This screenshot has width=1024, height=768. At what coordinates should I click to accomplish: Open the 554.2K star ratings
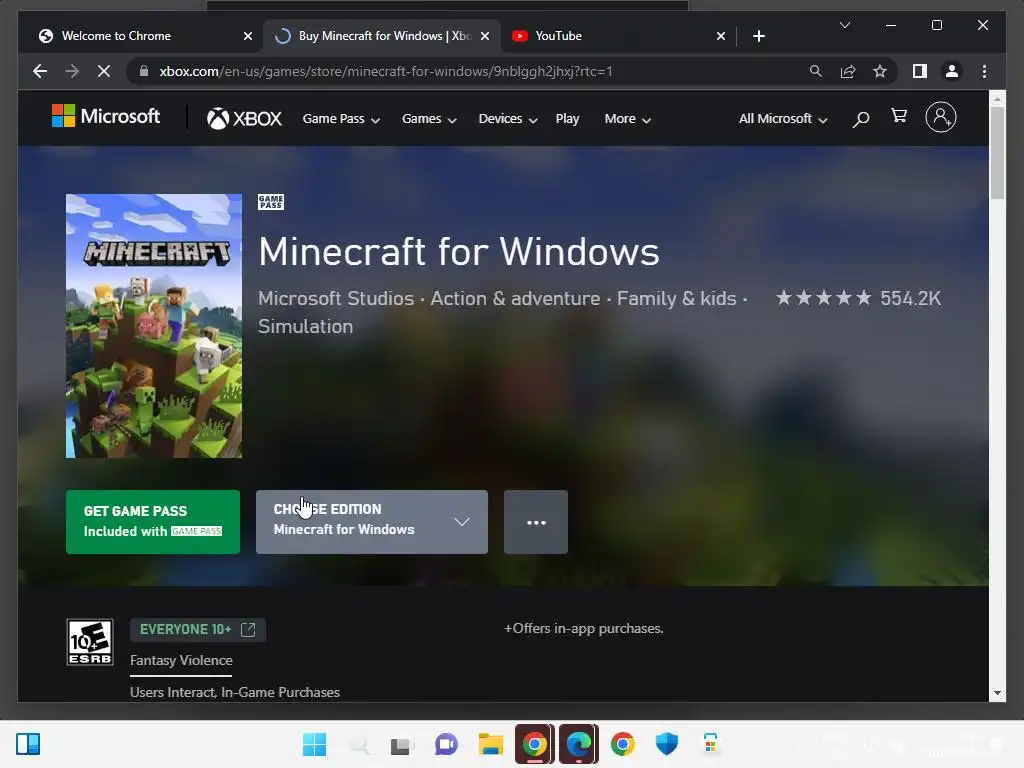coord(857,298)
